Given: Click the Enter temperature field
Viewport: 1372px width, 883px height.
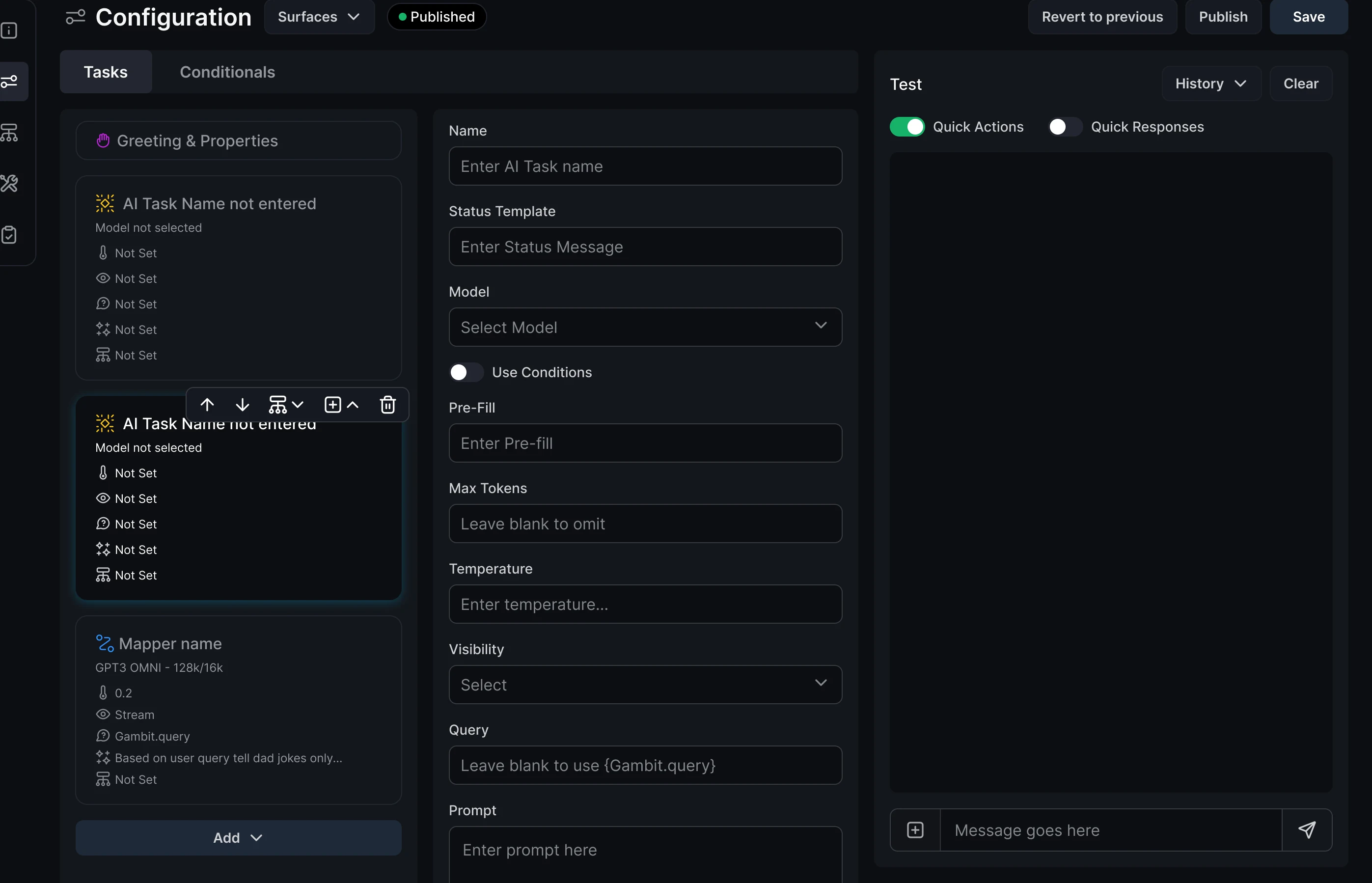Looking at the screenshot, I should tap(645, 605).
